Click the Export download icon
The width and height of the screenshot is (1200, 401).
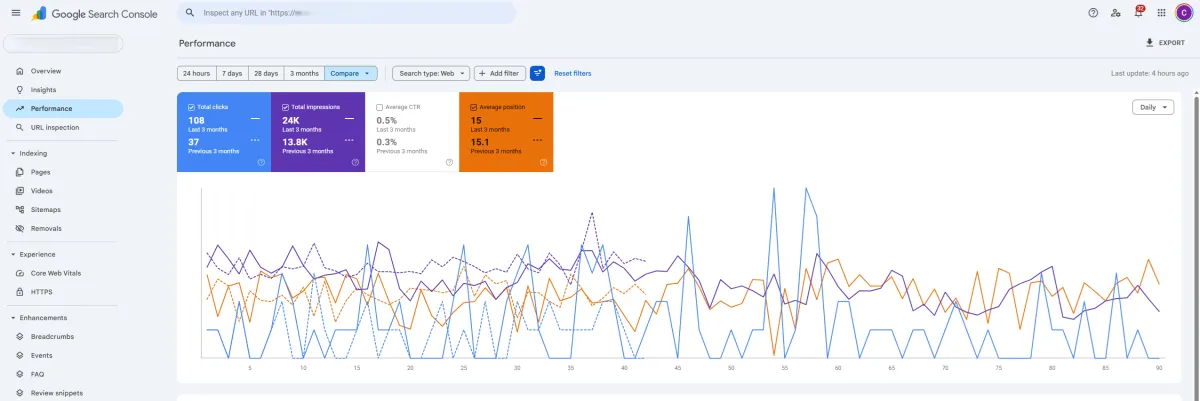(1149, 43)
